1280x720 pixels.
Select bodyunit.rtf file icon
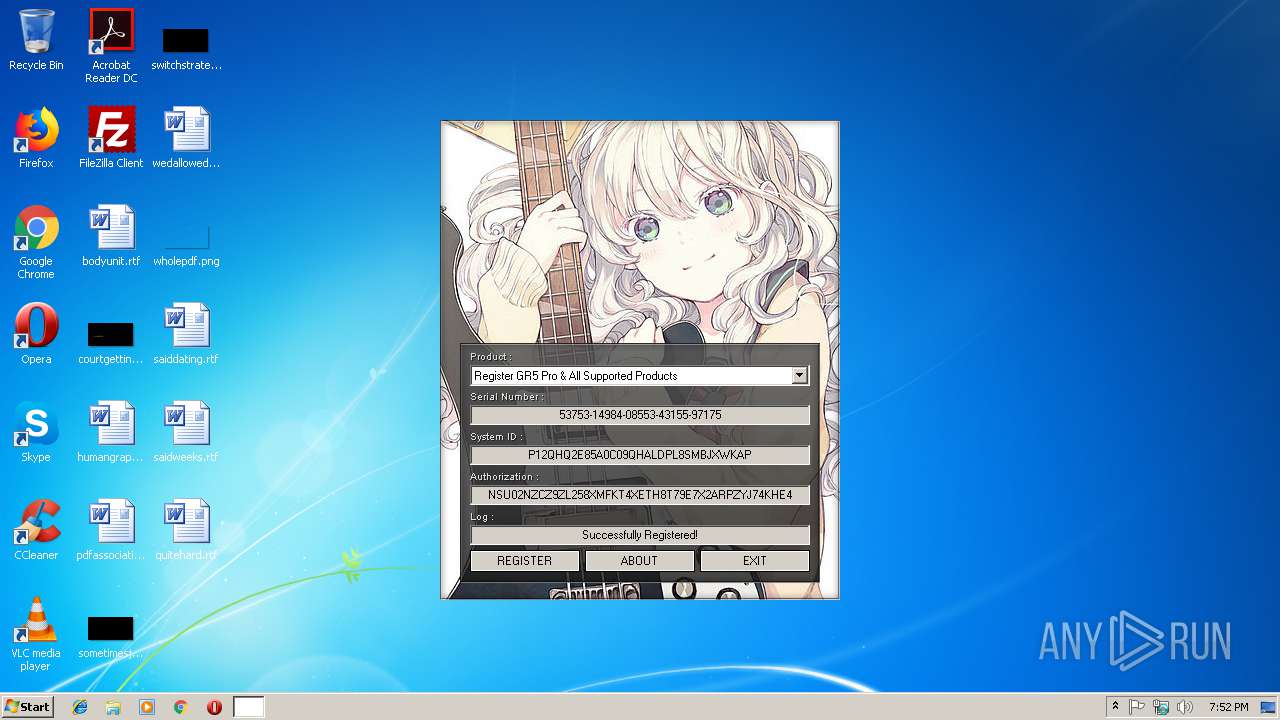pos(111,236)
